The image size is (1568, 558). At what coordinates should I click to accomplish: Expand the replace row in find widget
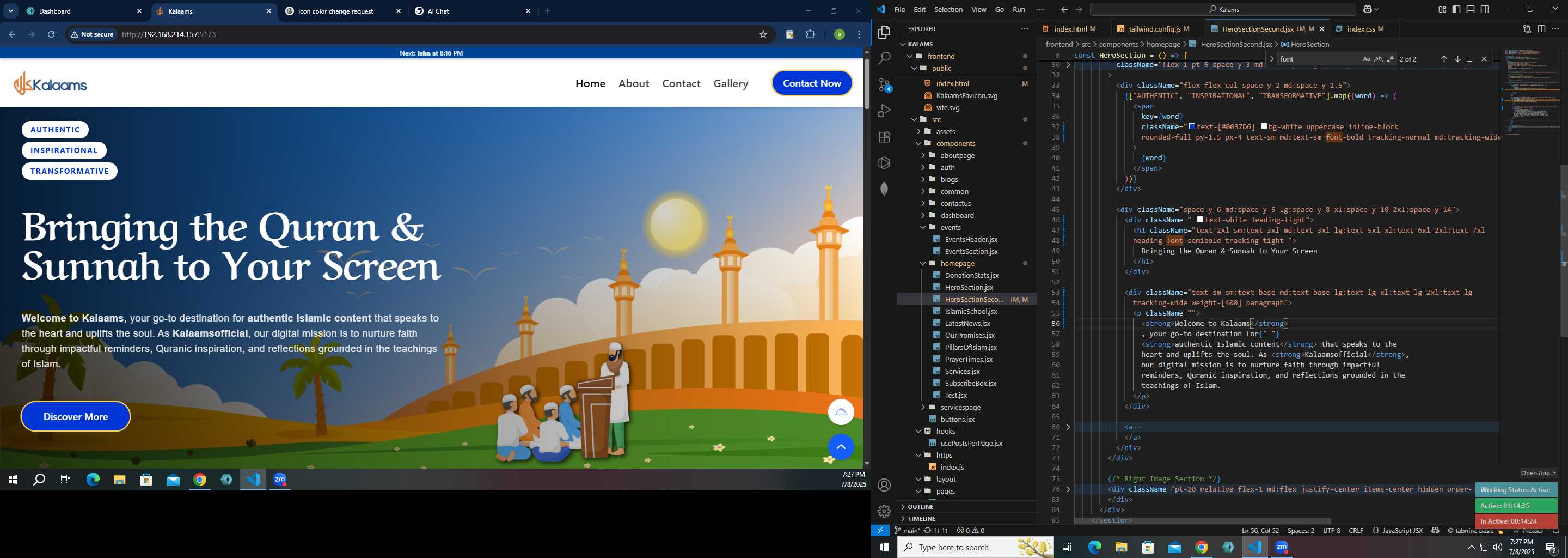tap(1272, 59)
